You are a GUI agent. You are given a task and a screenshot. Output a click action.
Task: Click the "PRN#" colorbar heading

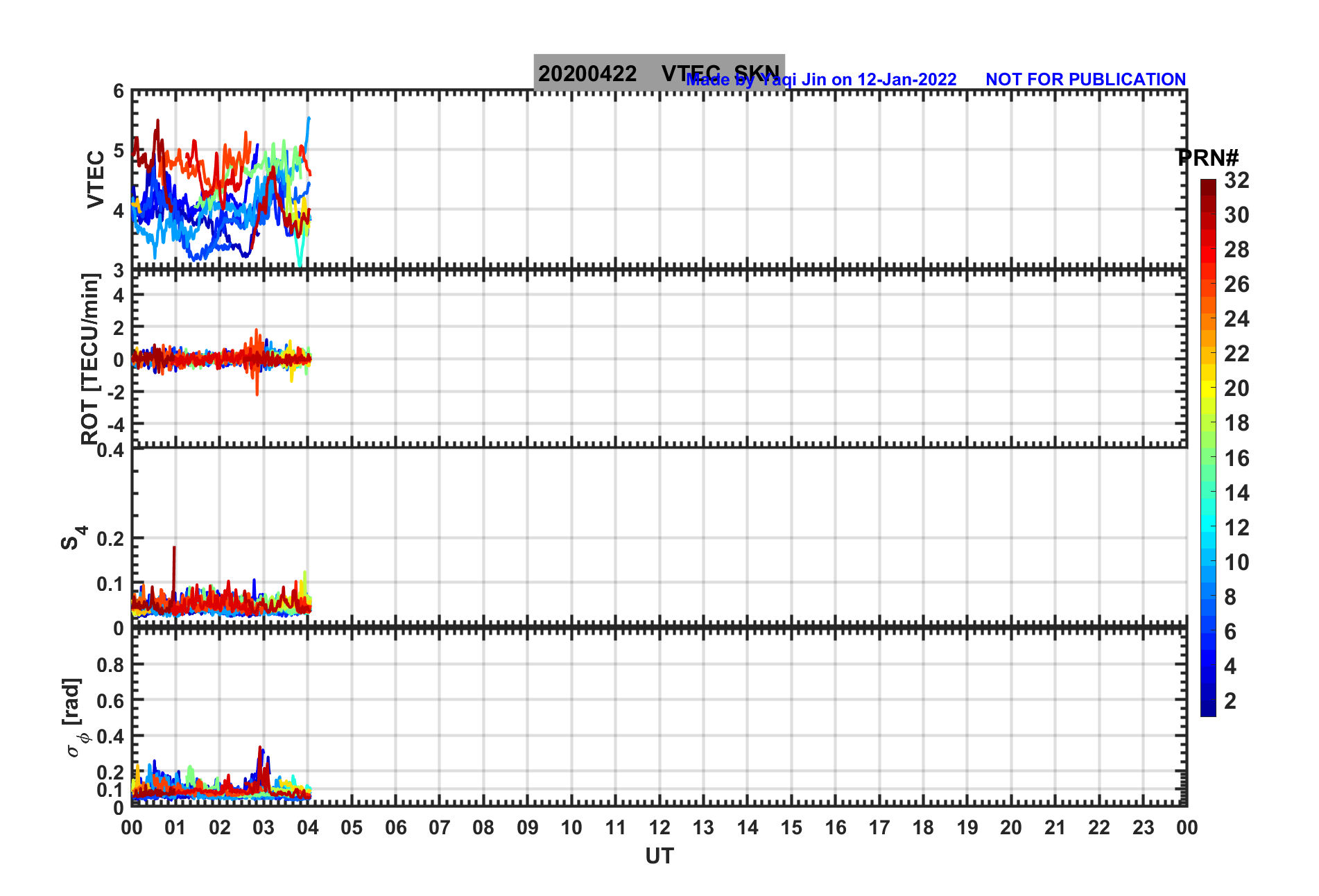tap(1208, 158)
